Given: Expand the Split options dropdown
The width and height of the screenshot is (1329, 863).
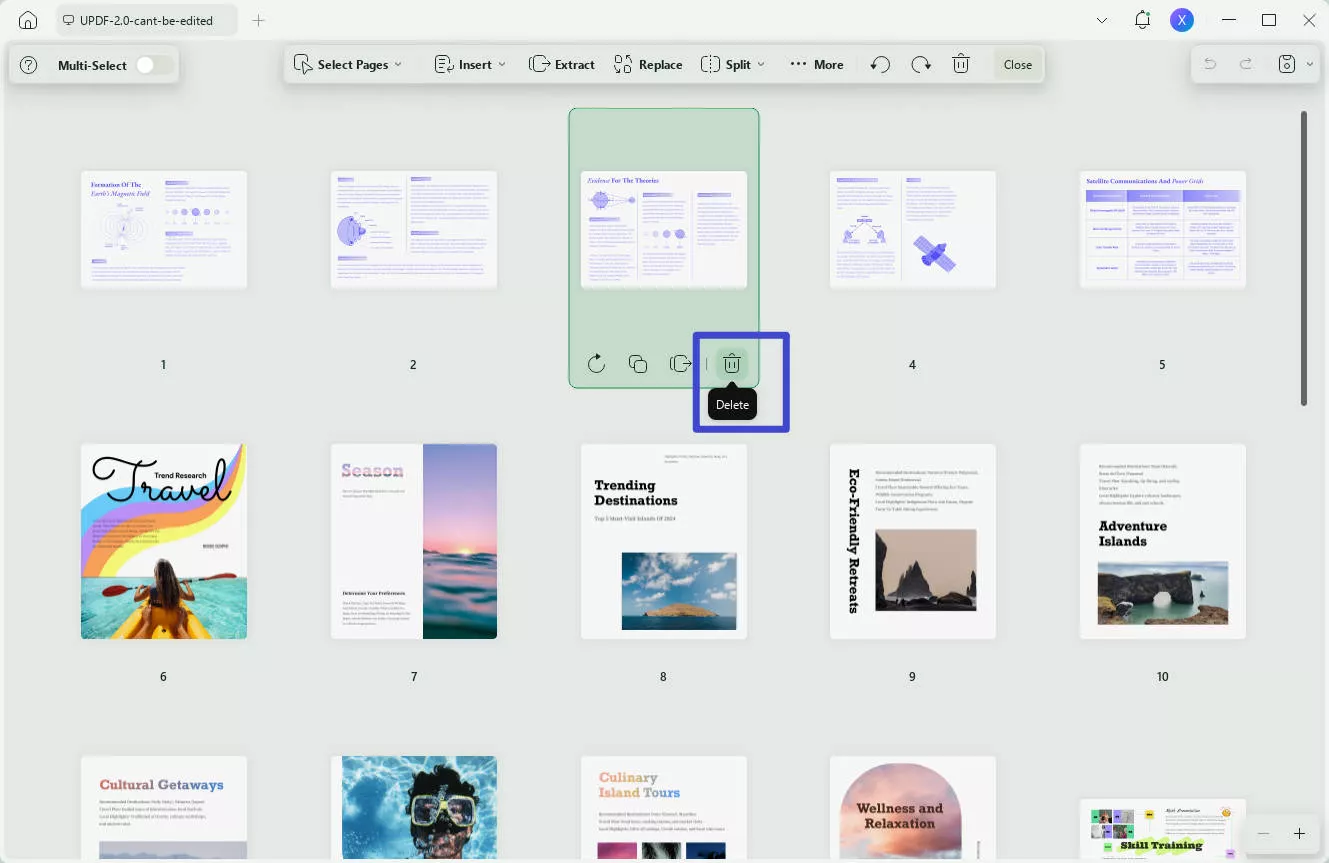Looking at the screenshot, I should 733,65.
